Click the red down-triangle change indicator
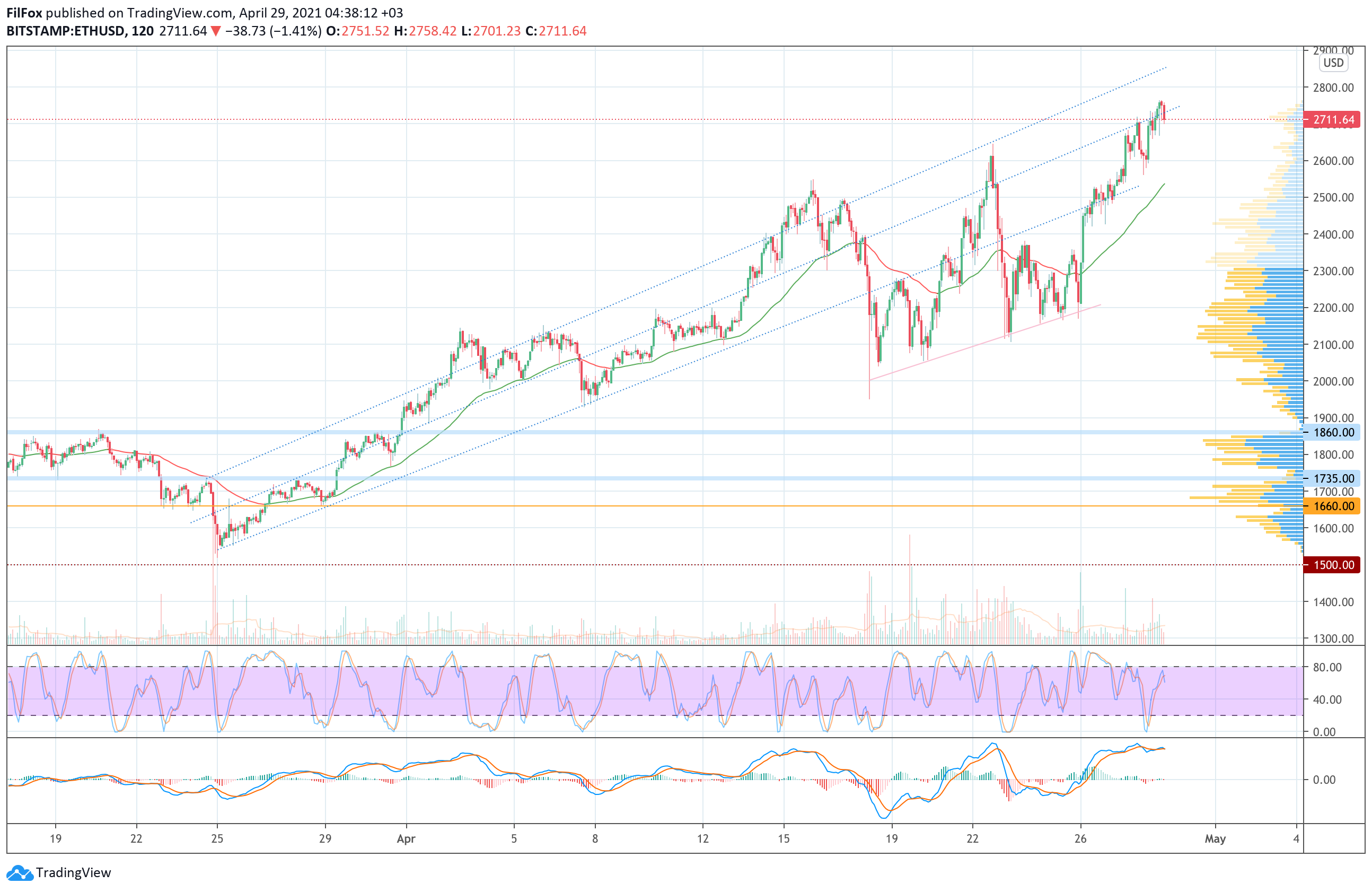 coord(215,31)
